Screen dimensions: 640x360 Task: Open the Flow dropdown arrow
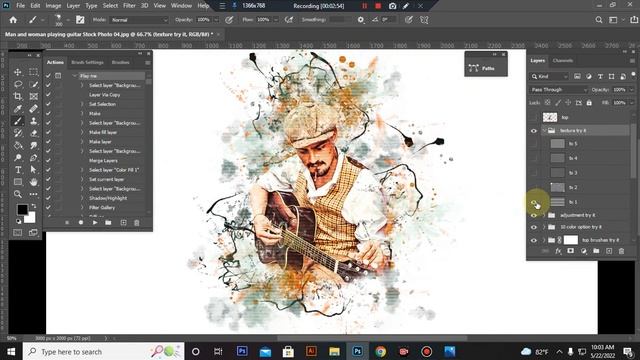coord(276,20)
